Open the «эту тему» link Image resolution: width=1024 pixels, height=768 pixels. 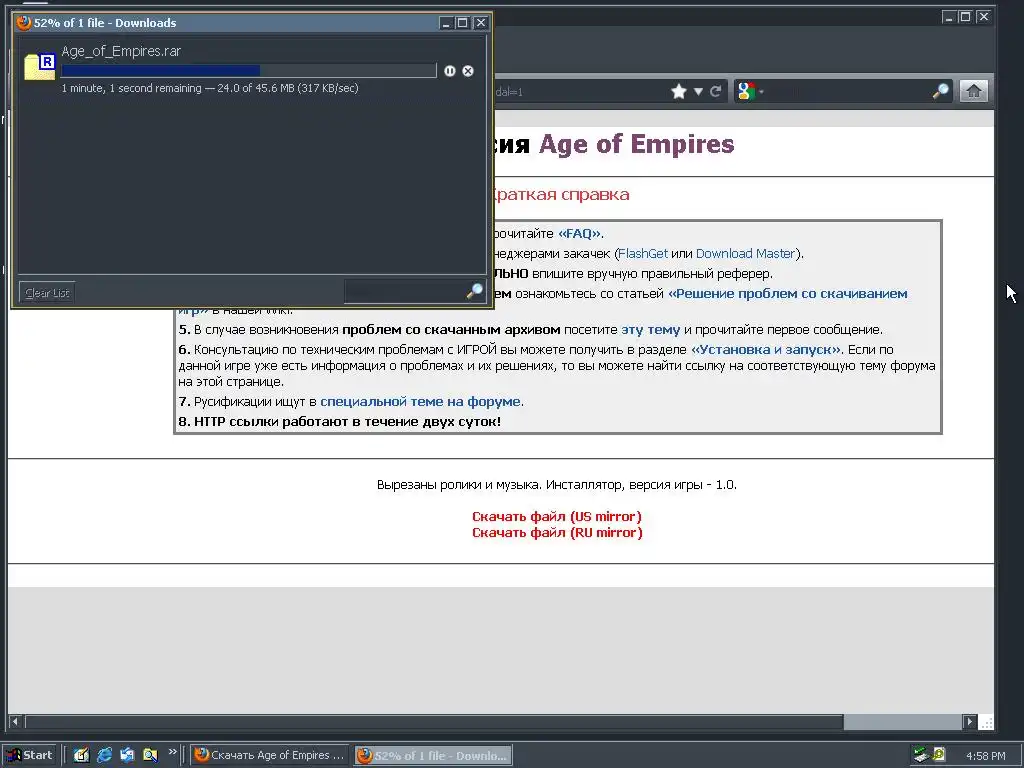[650, 330]
